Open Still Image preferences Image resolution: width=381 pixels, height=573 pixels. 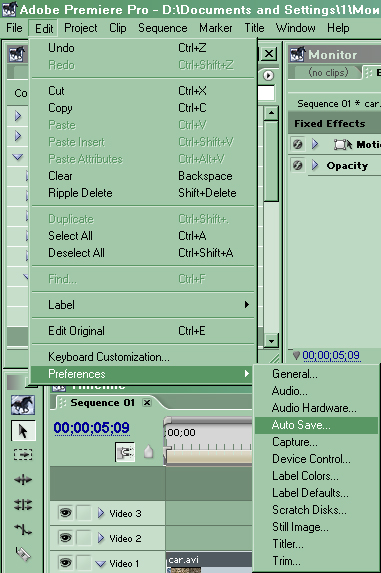(316, 527)
